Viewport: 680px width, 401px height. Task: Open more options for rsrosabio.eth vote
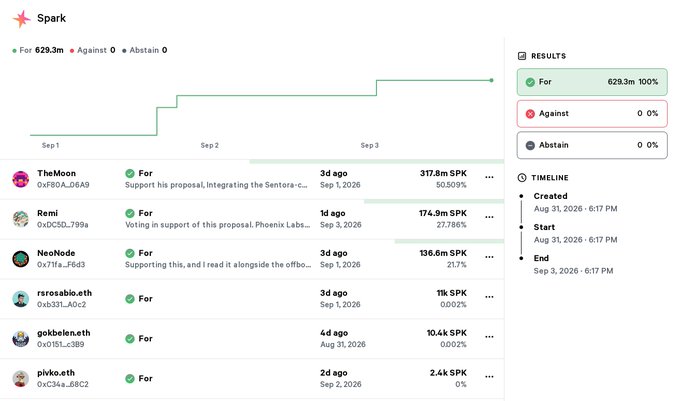(x=489, y=297)
